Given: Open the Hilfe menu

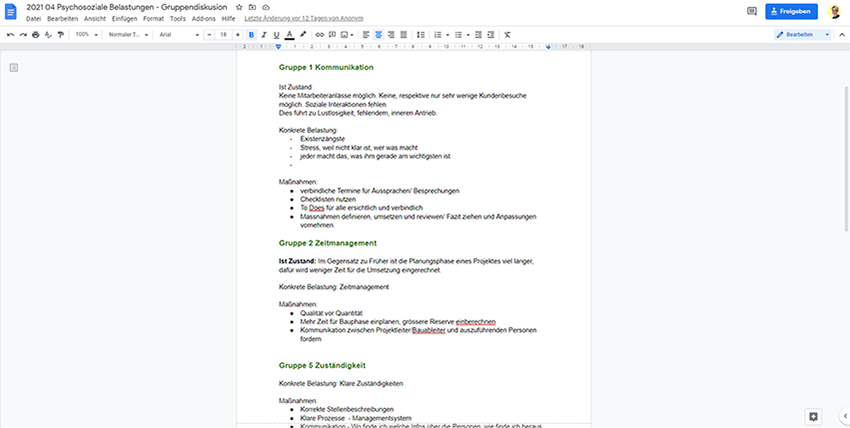Looking at the screenshot, I should pyautogui.click(x=229, y=18).
